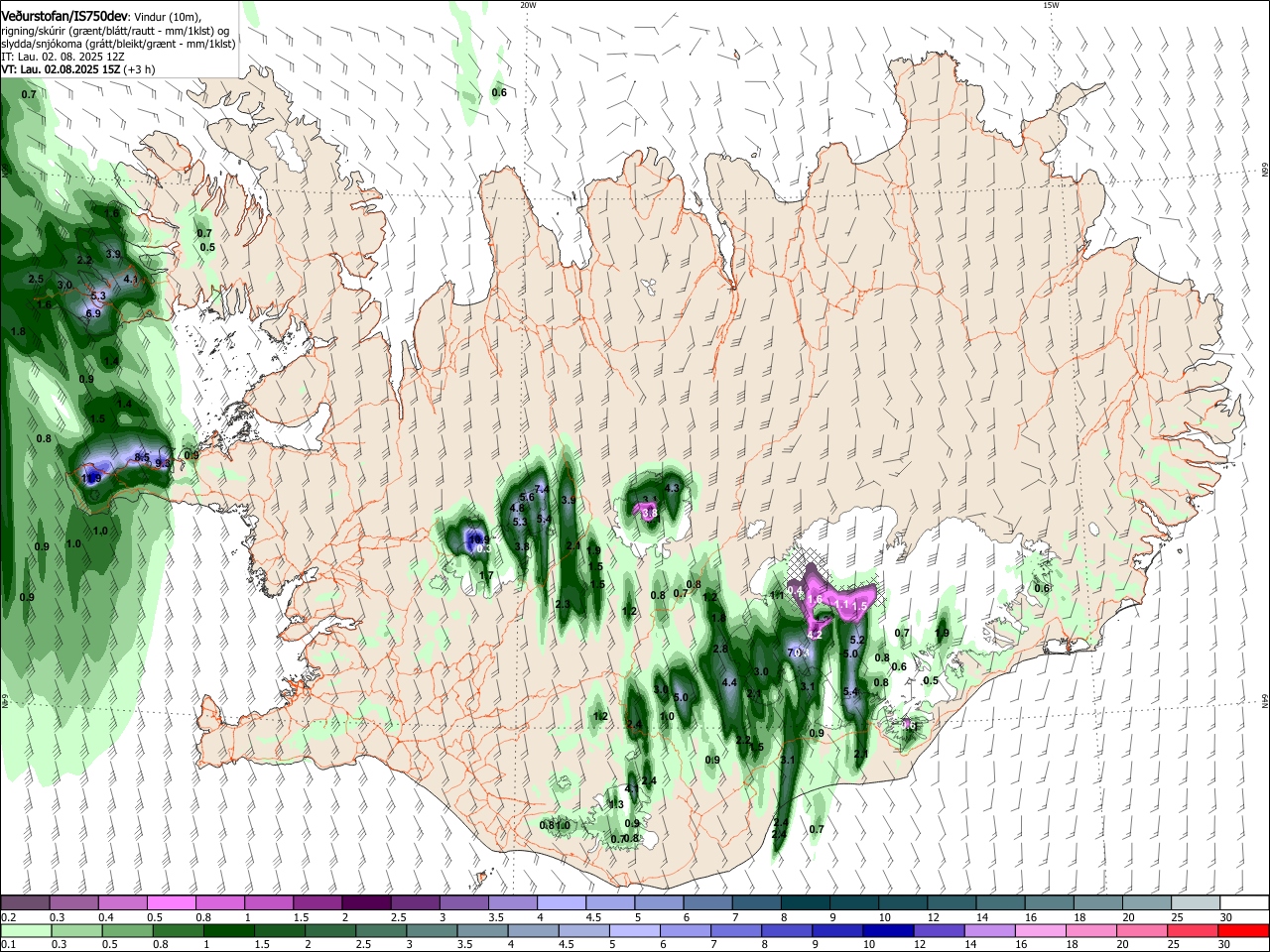This screenshot has height=952, width=1270.
Task: Click the 1.7 precipitation value
Action: click(x=486, y=576)
